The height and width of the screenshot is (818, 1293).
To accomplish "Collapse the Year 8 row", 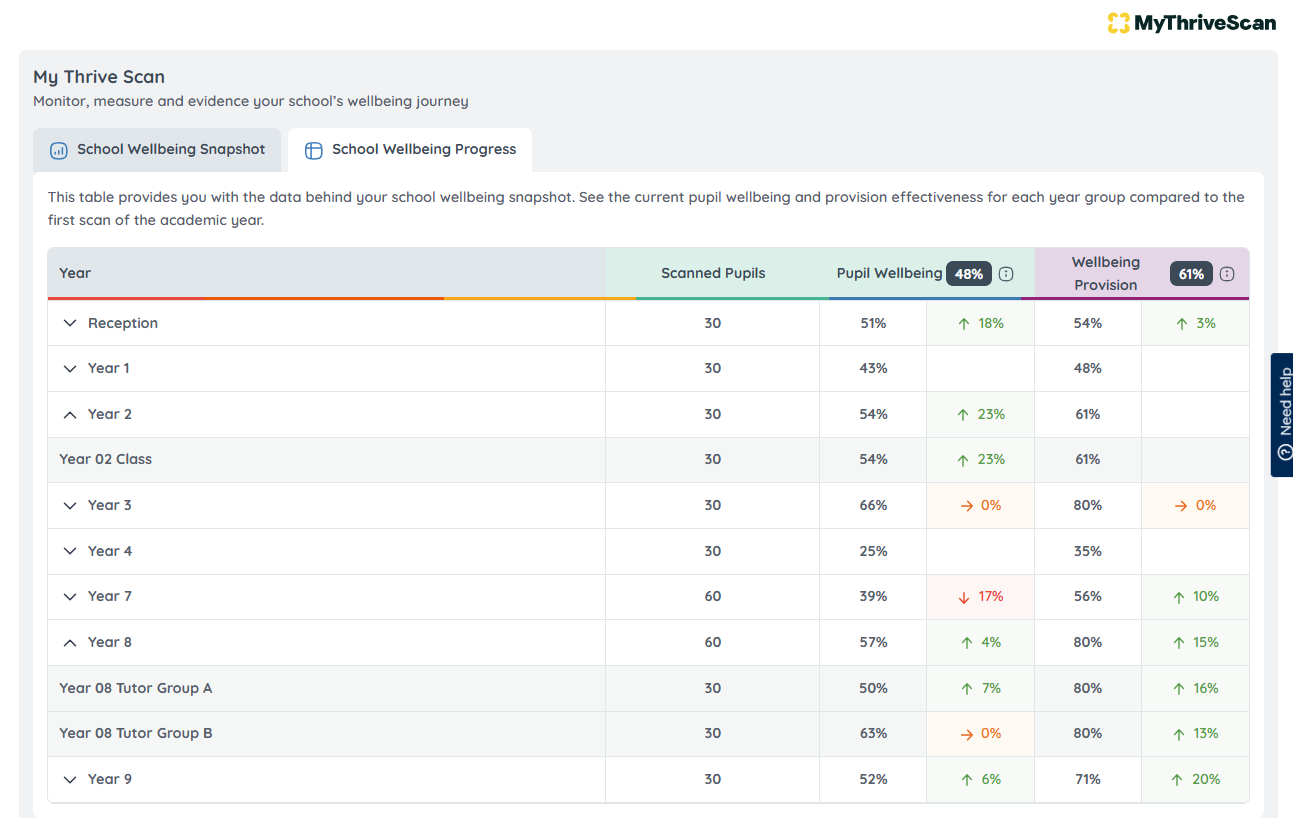I will pos(69,642).
